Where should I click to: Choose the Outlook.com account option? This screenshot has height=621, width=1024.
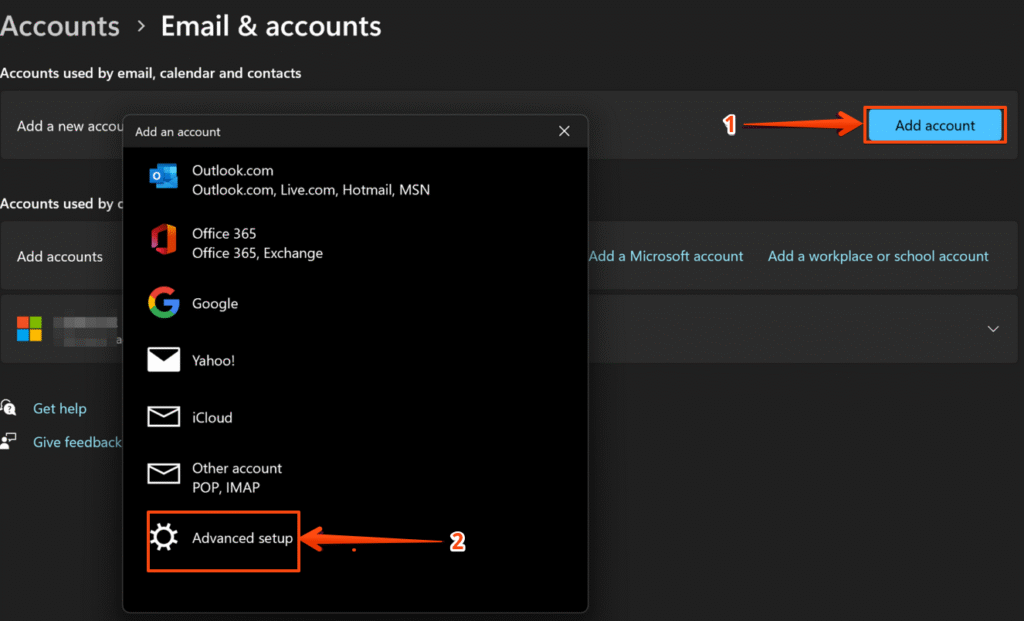(355, 180)
